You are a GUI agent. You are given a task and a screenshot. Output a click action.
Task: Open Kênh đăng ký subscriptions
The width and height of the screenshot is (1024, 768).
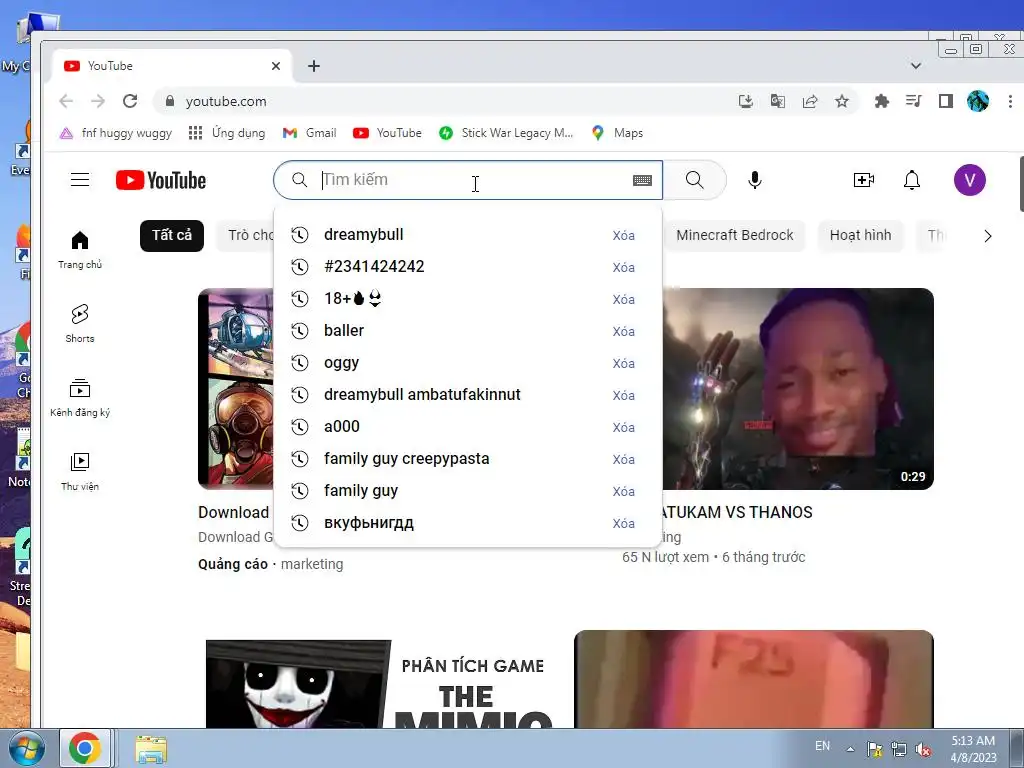(80, 398)
